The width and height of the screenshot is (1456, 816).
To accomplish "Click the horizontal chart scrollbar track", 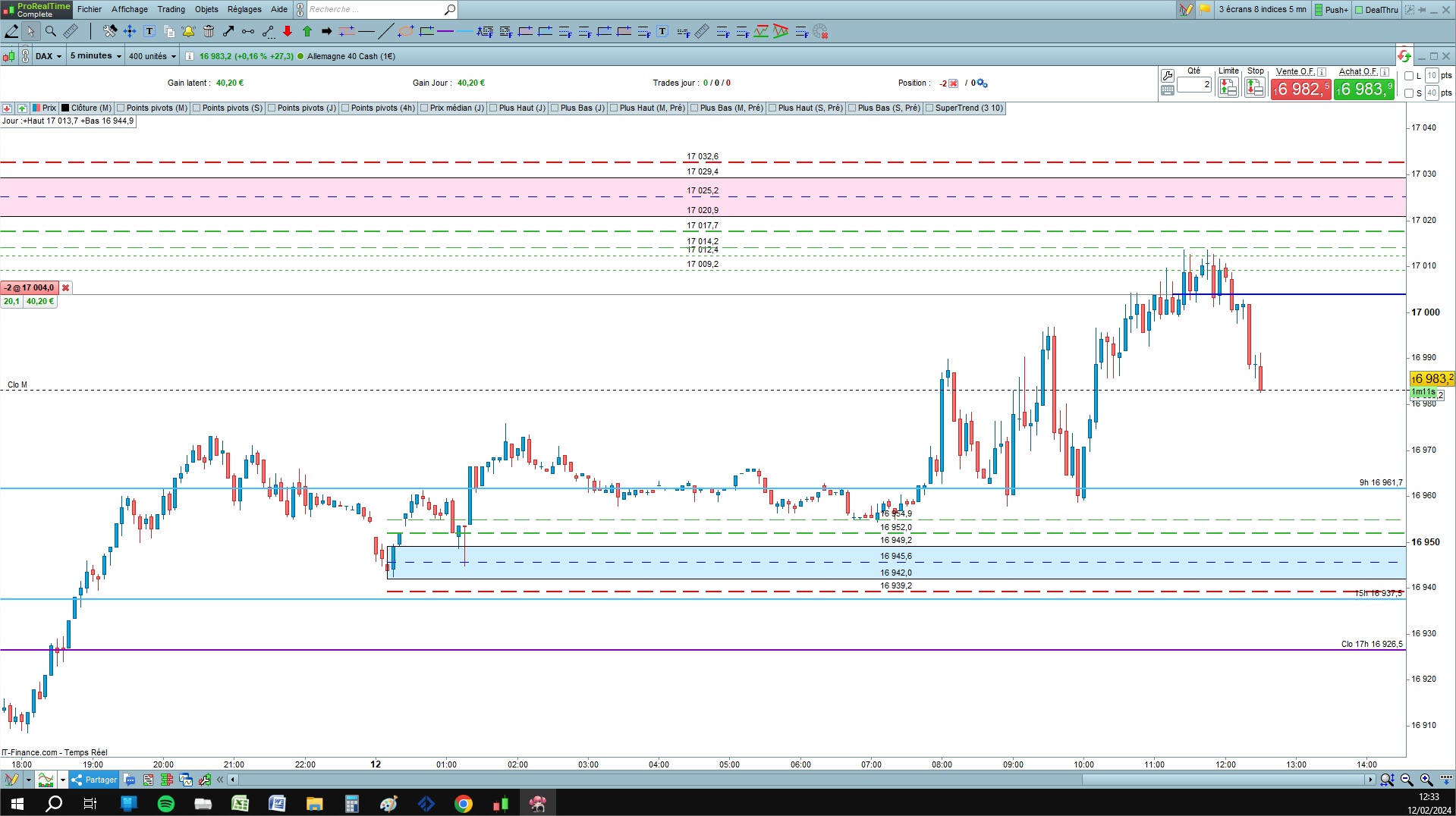I will 800,780.
